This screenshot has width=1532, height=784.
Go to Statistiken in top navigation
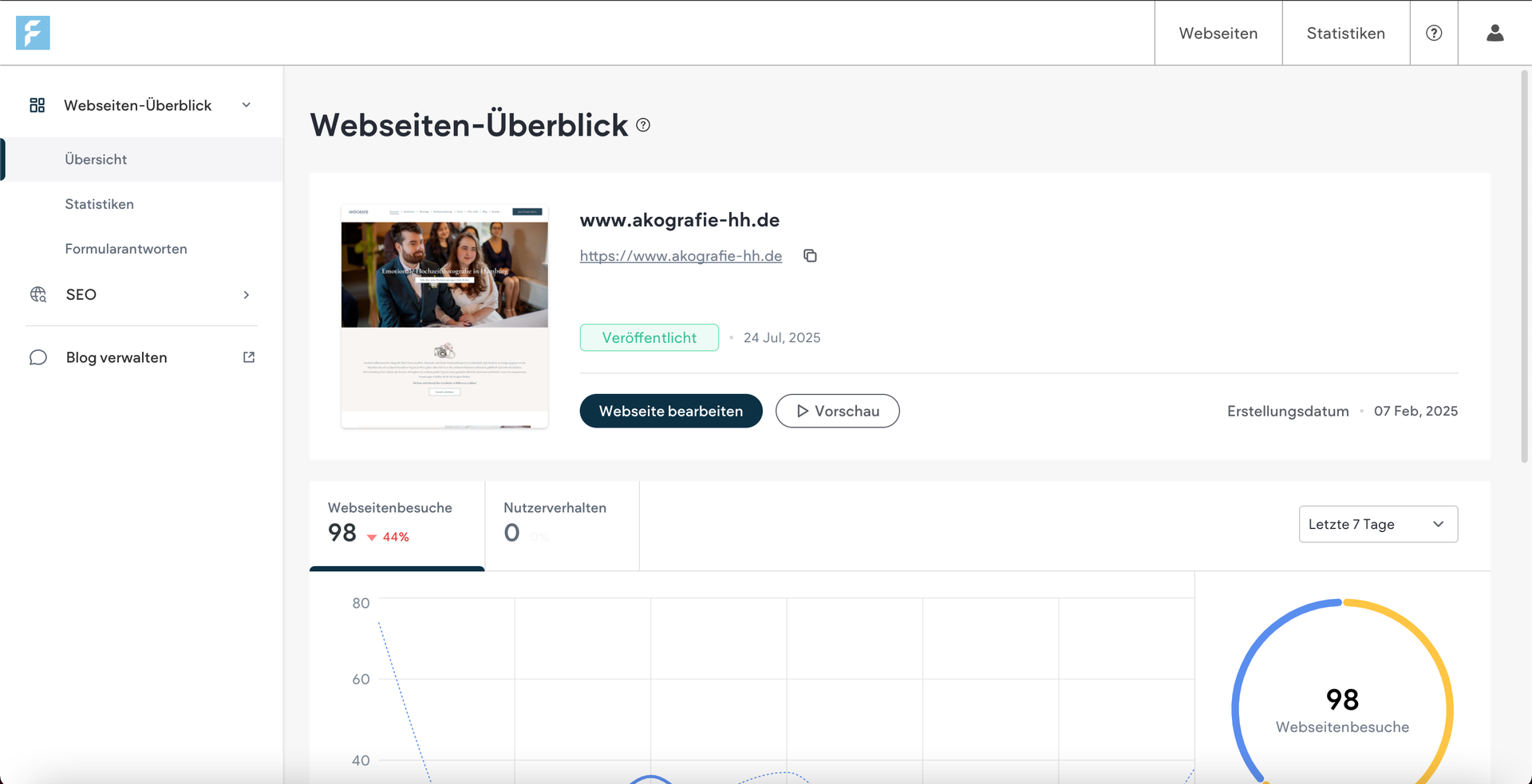coord(1346,33)
